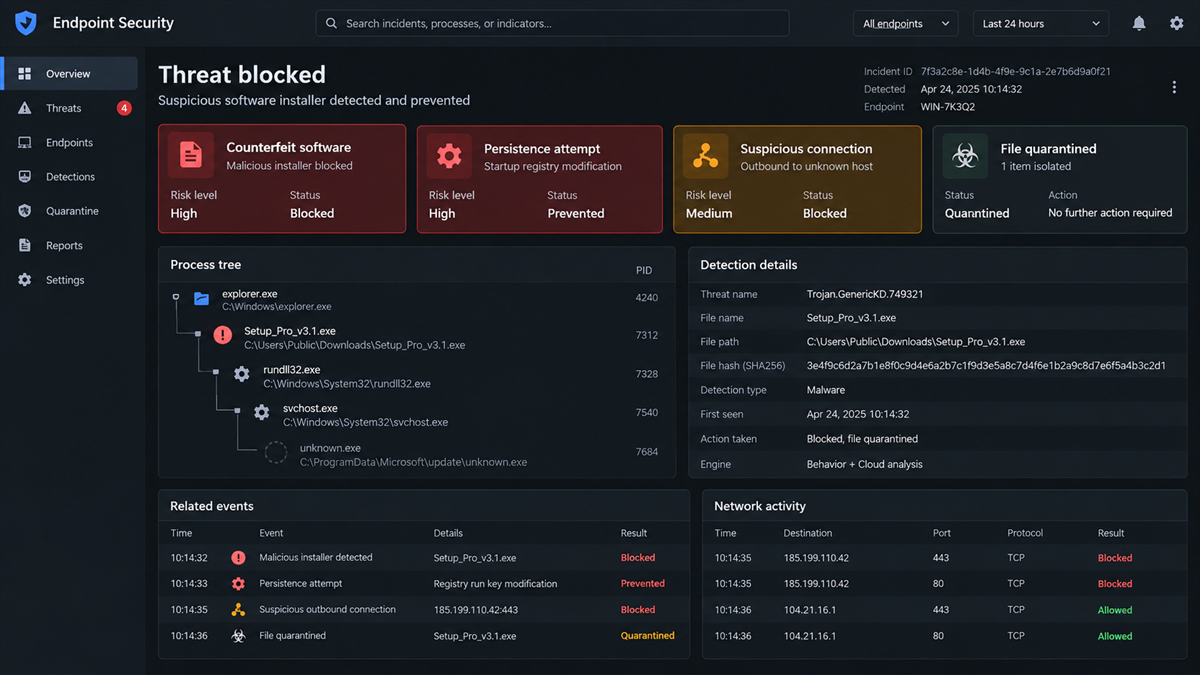Click the Malicious installer detected event icon
The height and width of the screenshot is (675, 1200).
(238, 558)
